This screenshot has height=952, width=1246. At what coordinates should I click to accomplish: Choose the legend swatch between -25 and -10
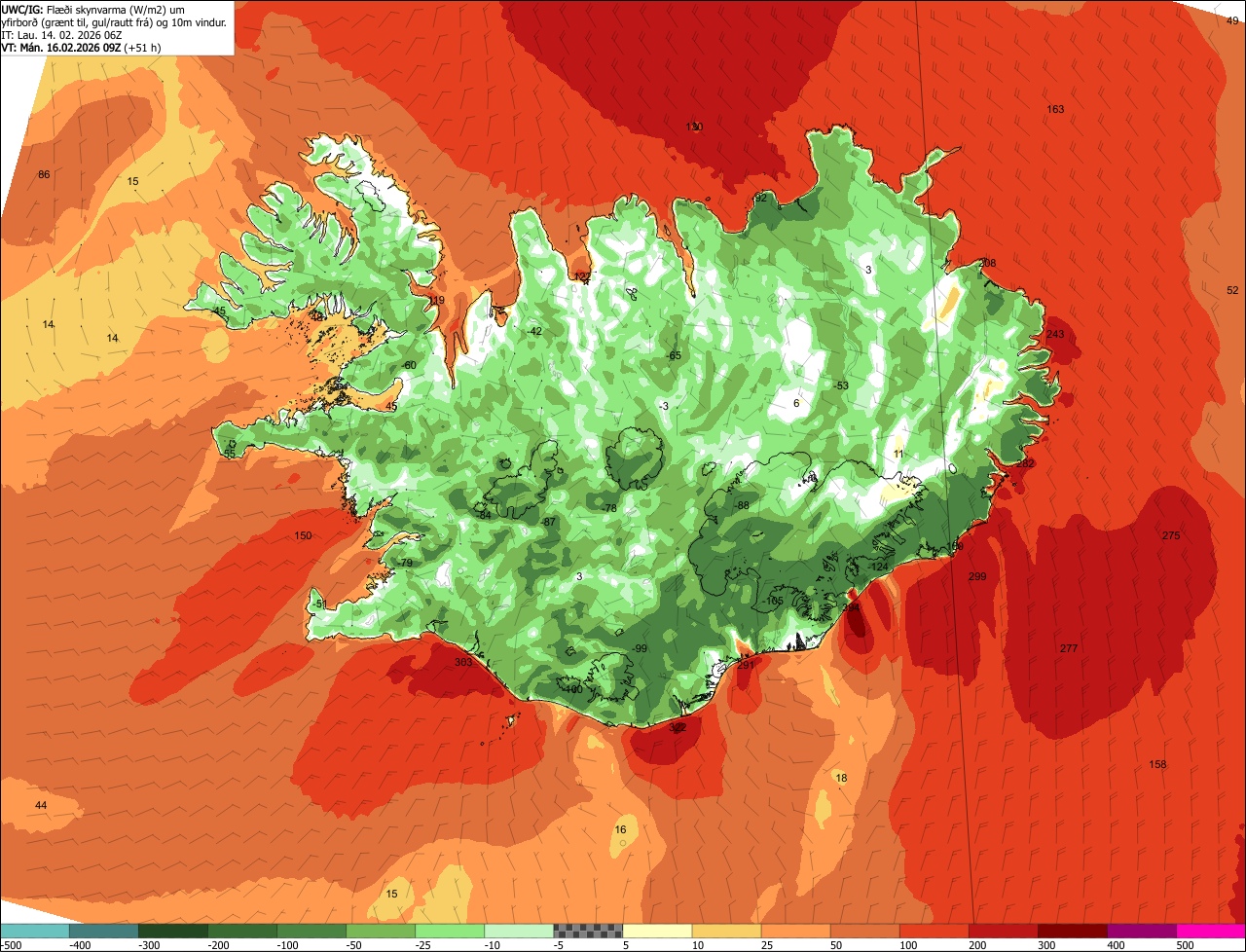click(x=450, y=931)
